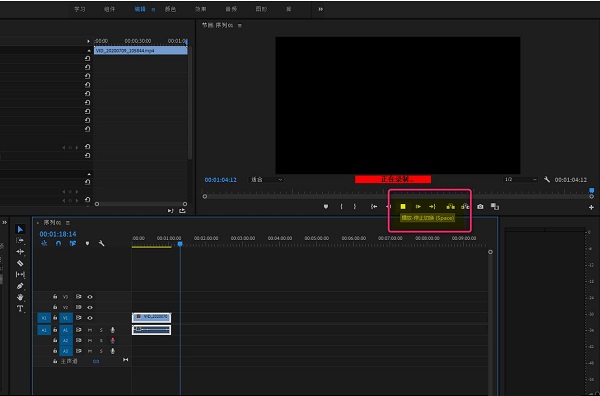Viewport: 600px width, 396px height.
Task: Click the Mark In button
Action: tap(341, 207)
